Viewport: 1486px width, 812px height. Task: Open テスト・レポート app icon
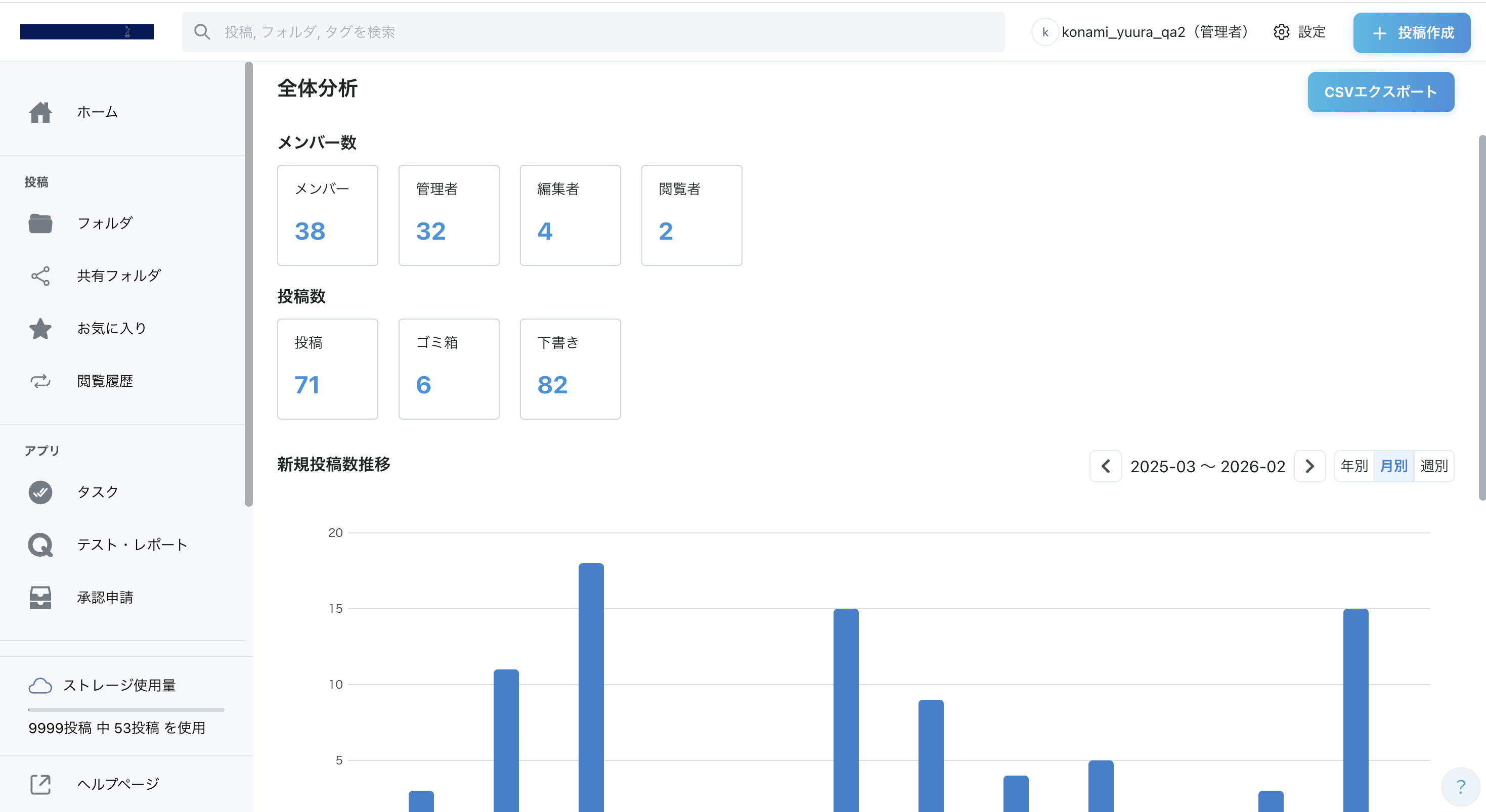40,545
